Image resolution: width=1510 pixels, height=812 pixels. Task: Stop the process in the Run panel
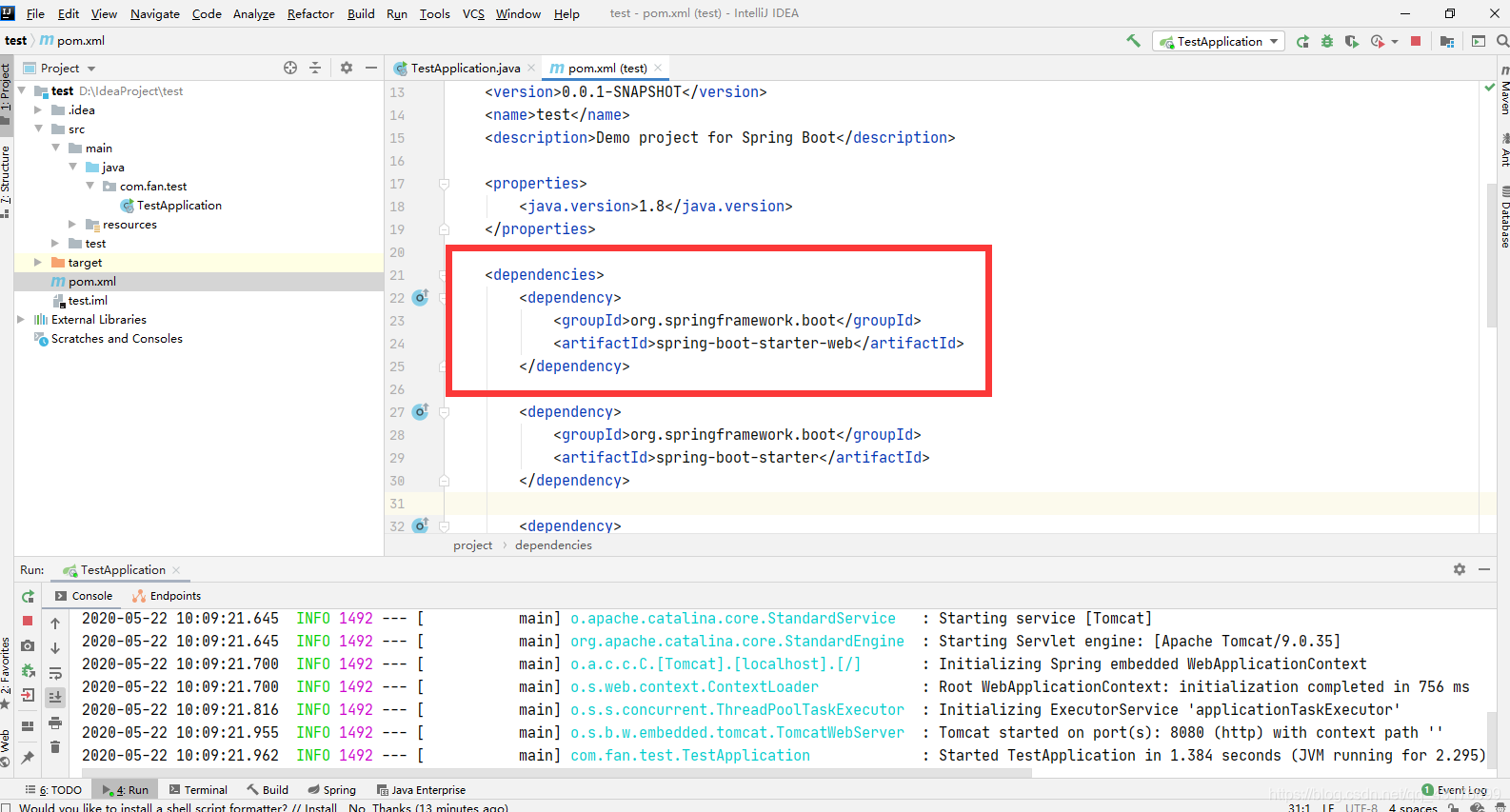(x=28, y=621)
